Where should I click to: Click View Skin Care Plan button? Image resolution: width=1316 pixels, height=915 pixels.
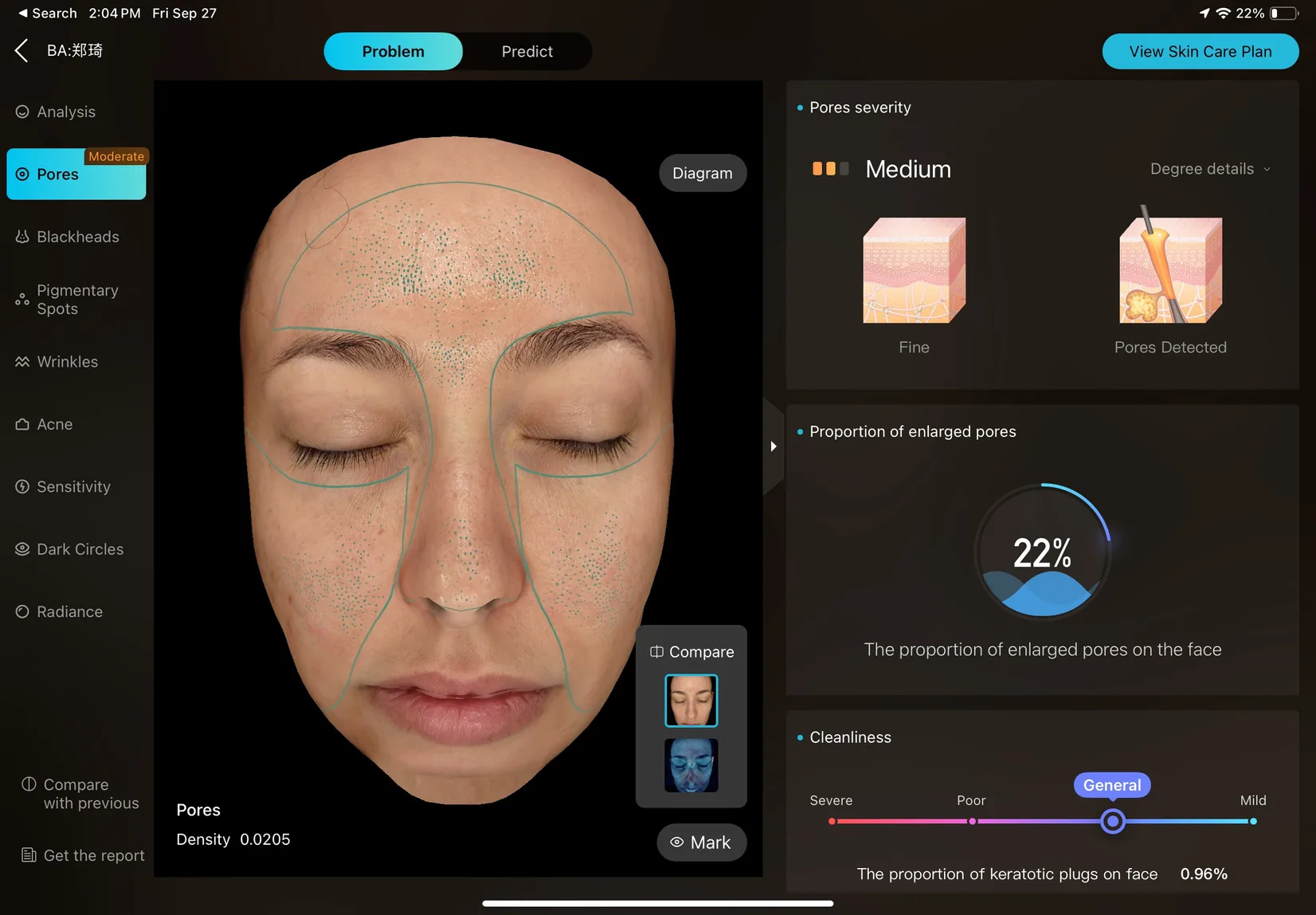(x=1200, y=52)
